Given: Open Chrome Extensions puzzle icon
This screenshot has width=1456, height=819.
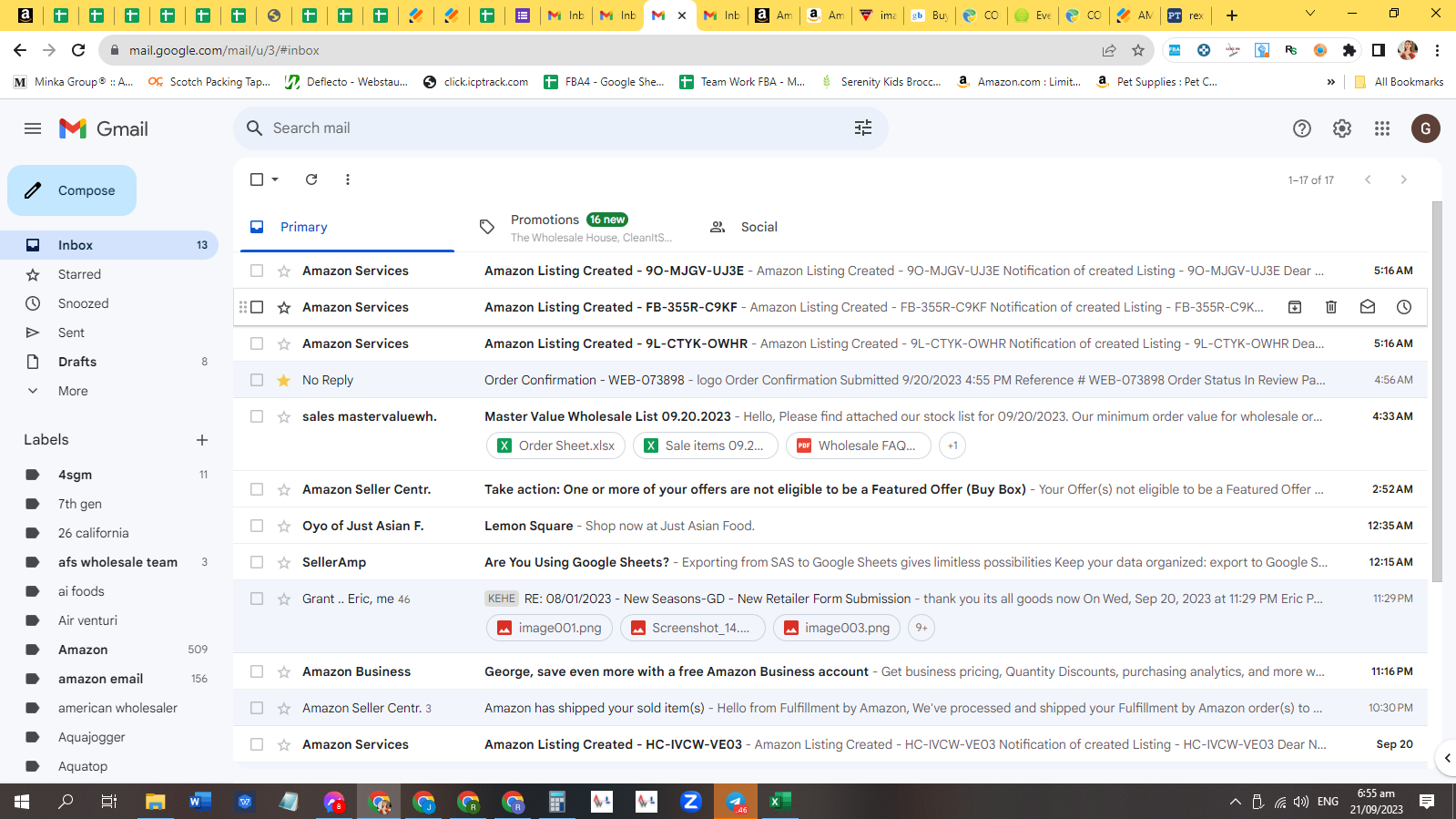Looking at the screenshot, I should 1349,50.
